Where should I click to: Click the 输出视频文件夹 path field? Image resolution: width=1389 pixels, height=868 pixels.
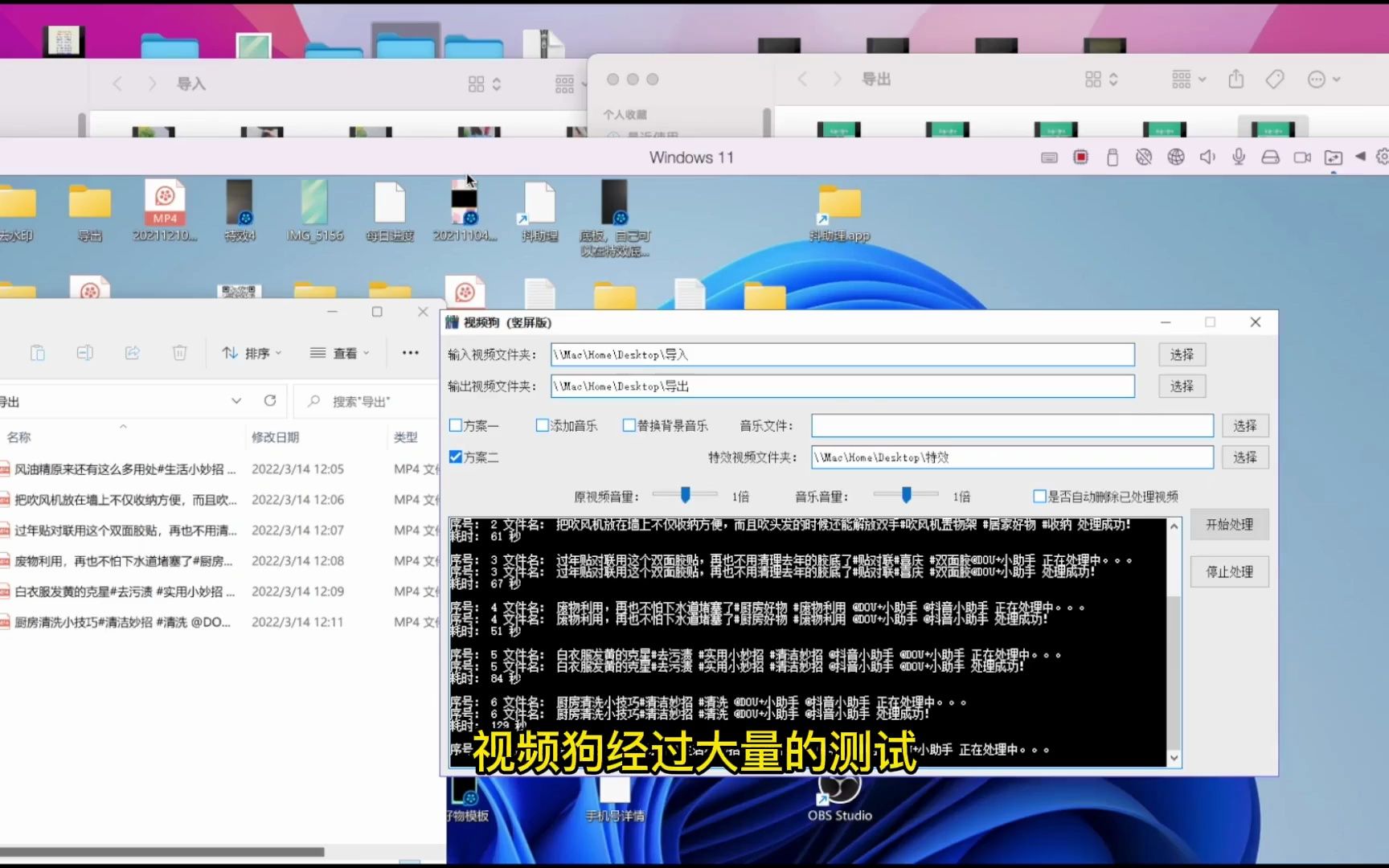coord(842,387)
